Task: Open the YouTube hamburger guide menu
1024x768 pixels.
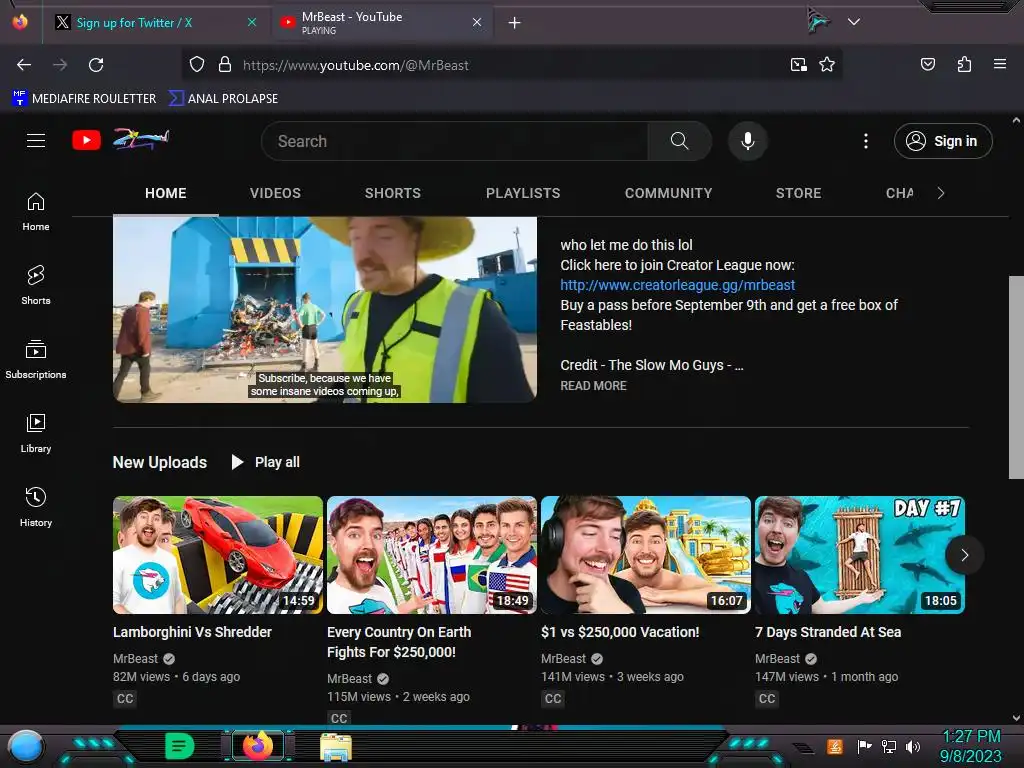Action: click(x=36, y=140)
